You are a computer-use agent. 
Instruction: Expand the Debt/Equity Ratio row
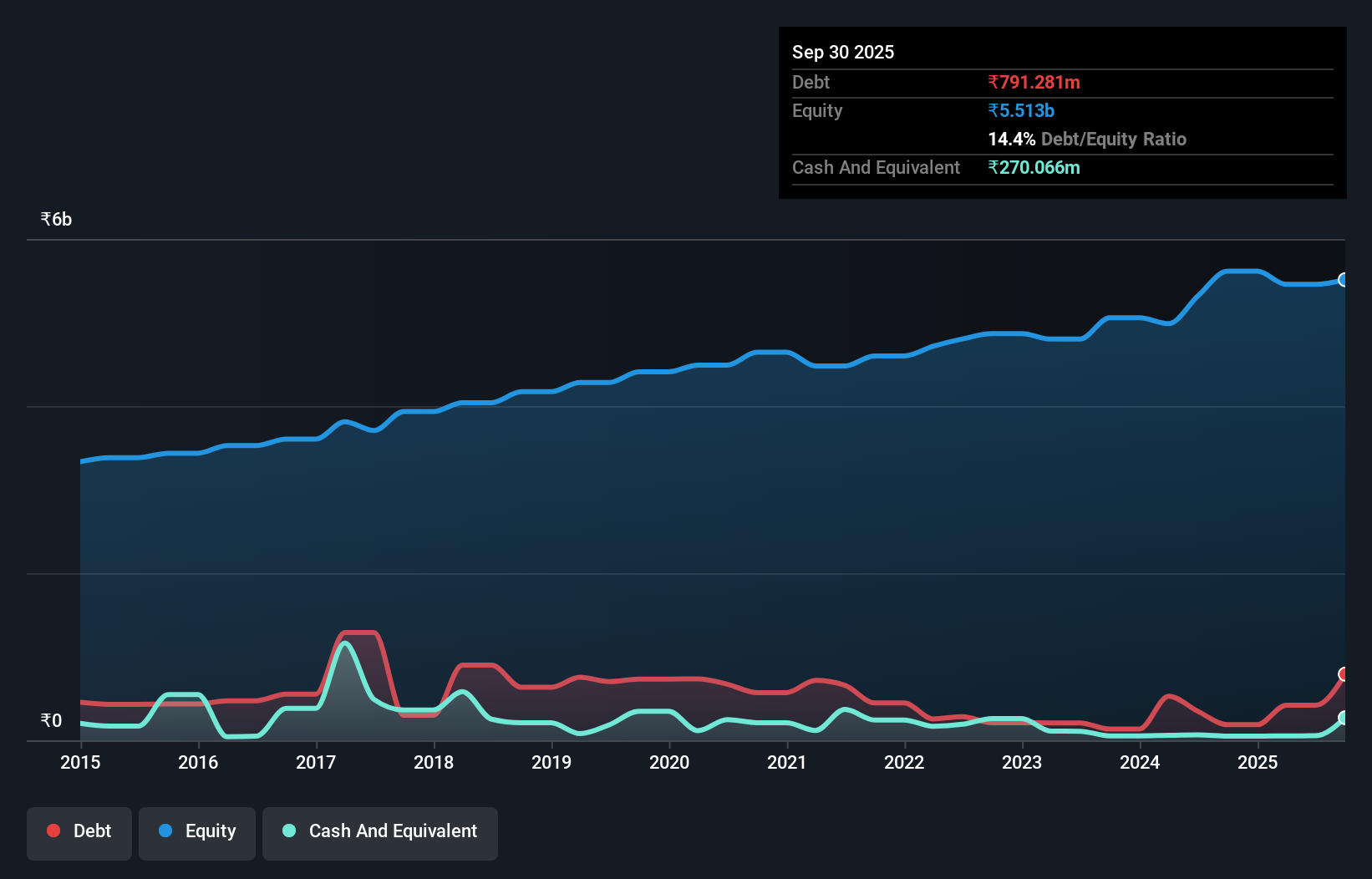[x=1087, y=139]
